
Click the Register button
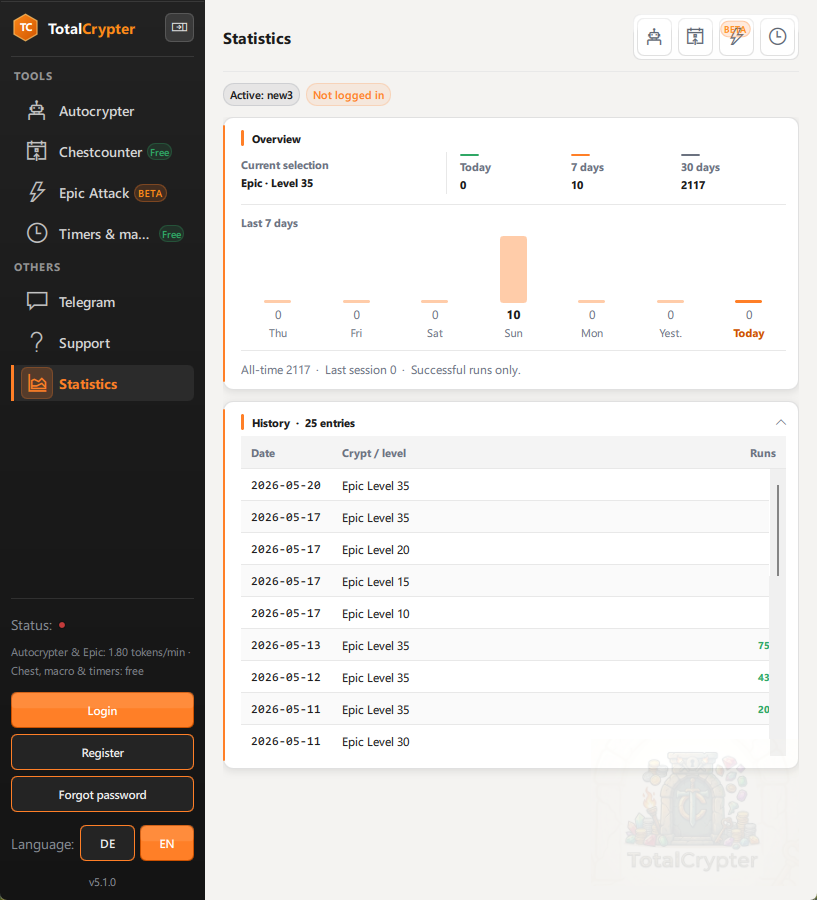[x=102, y=752]
